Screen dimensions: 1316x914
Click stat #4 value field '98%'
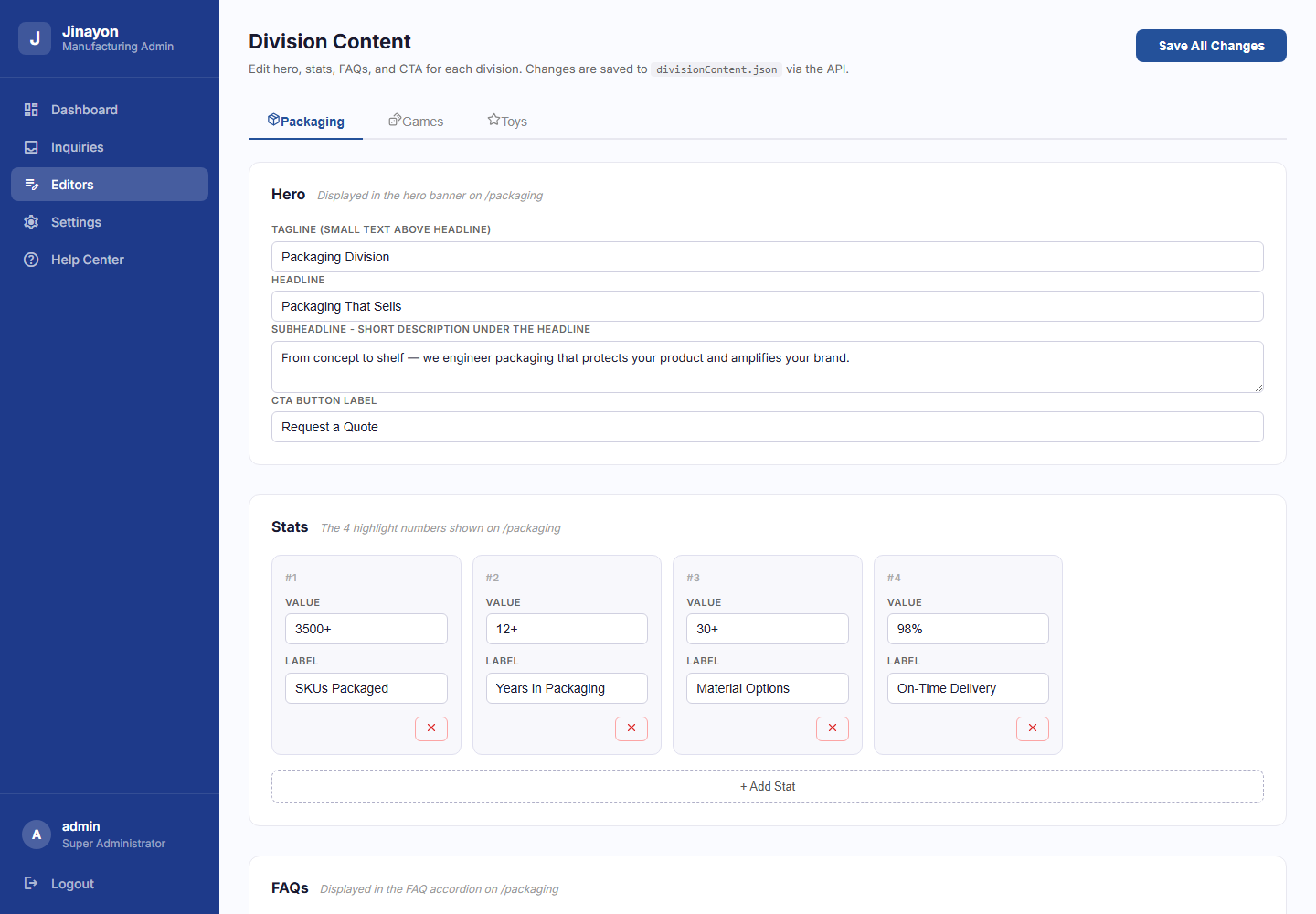tap(968, 629)
